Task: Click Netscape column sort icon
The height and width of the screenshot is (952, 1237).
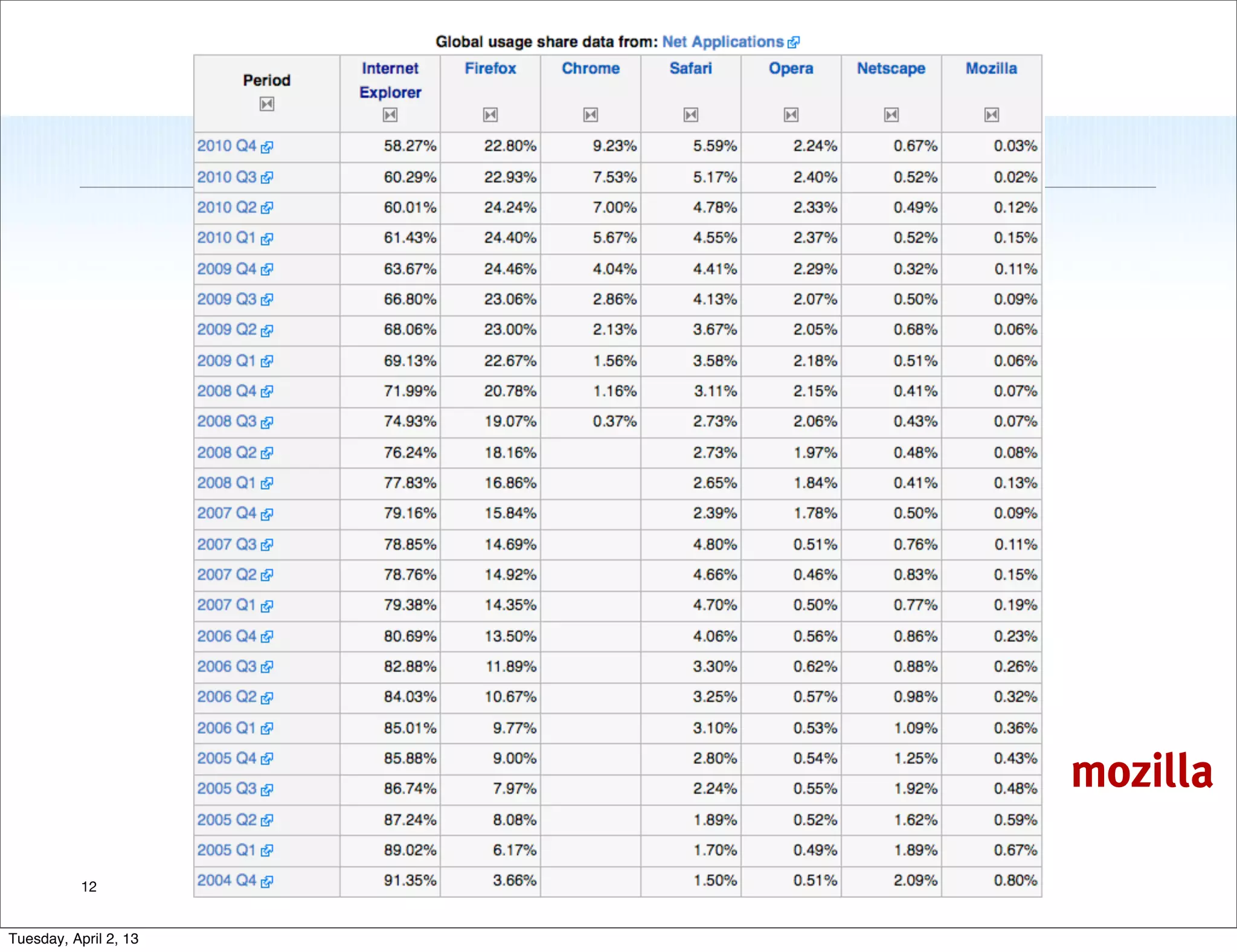Action: pos(891,115)
